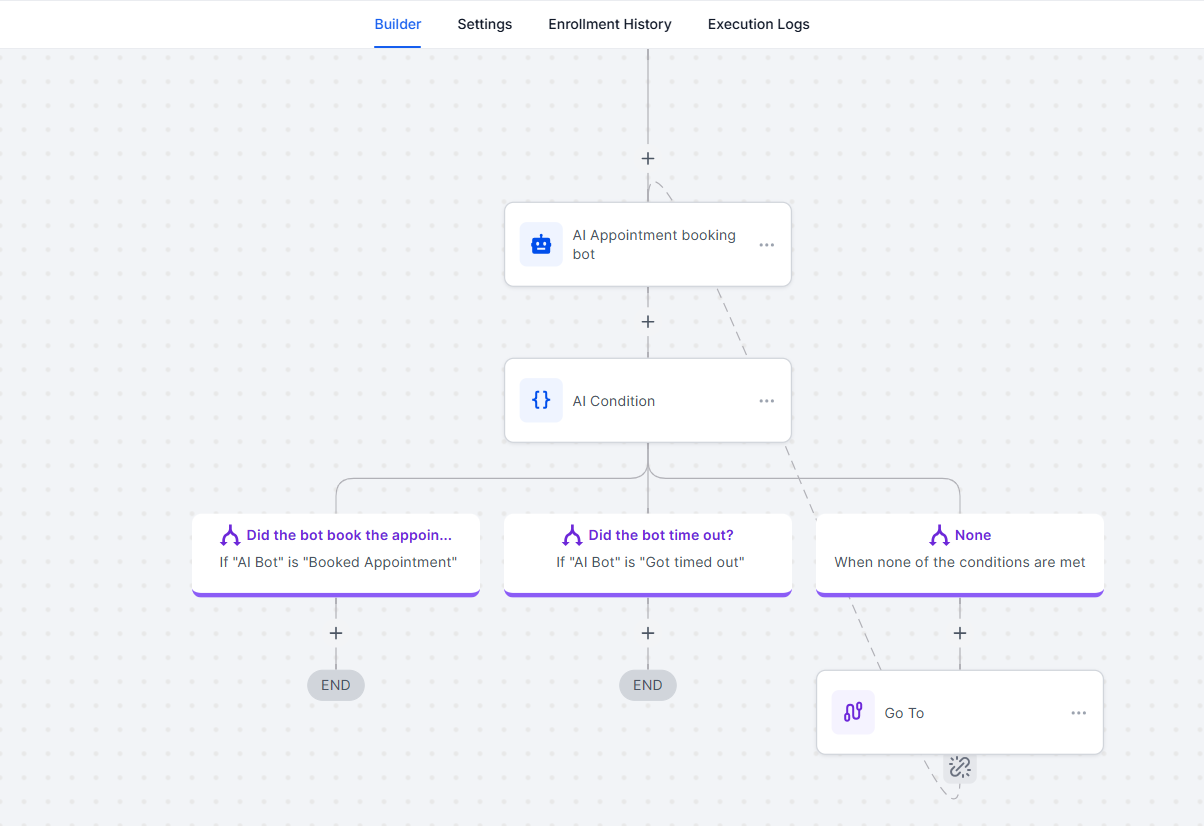
Task: Open Go To action more options
Action: (1078, 713)
